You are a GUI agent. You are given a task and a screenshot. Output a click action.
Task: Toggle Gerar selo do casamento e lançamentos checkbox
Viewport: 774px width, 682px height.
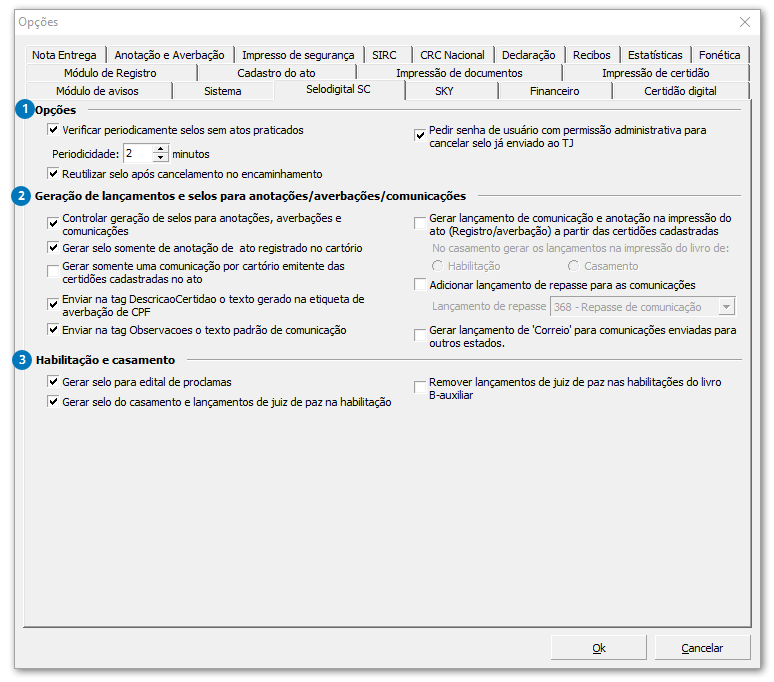pos(53,401)
